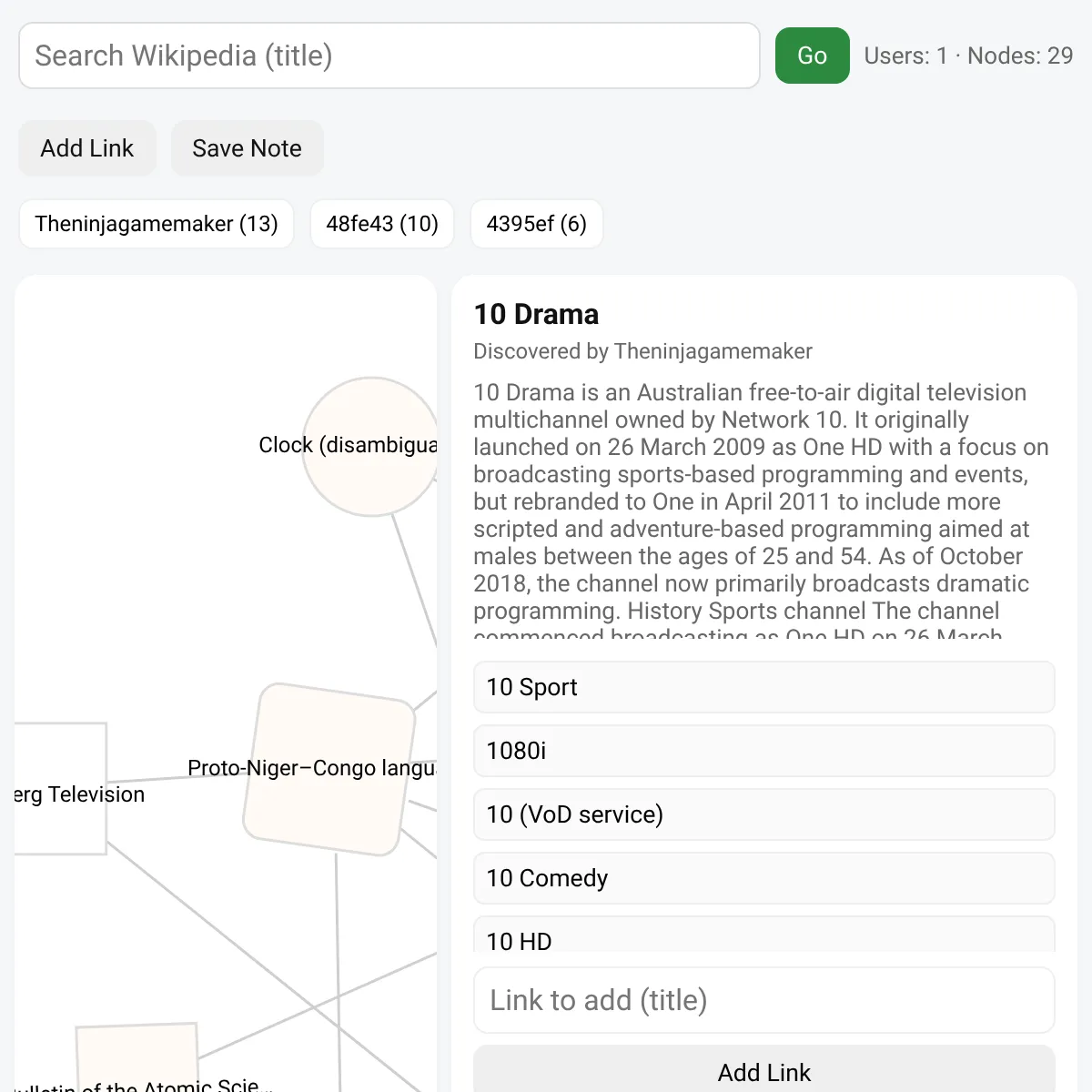This screenshot has height=1092, width=1092.
Task: Click the 10 Drama article heading
Action: click(537, 314)
